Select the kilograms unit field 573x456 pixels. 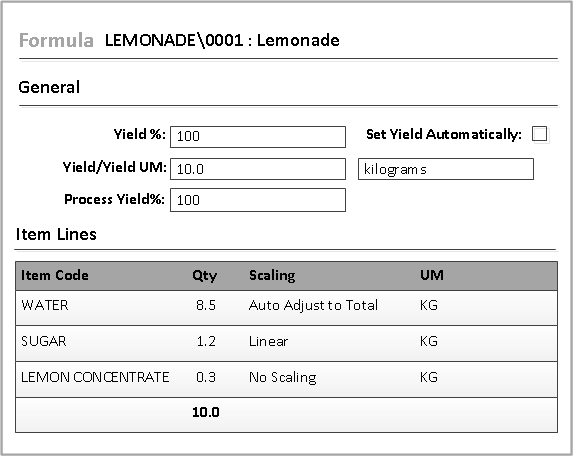[x=445, y=169]
